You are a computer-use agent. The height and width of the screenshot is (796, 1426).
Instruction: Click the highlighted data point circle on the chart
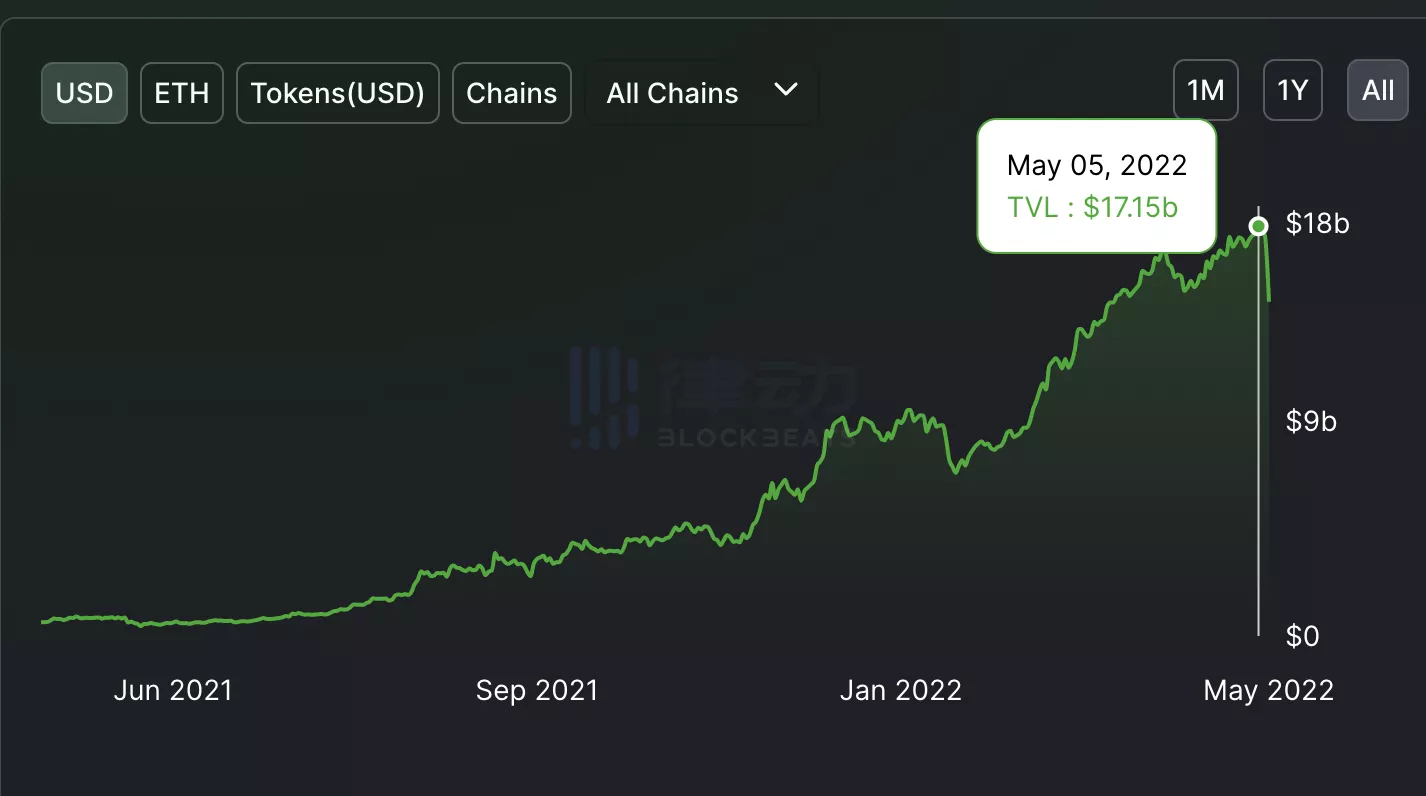1259,225
